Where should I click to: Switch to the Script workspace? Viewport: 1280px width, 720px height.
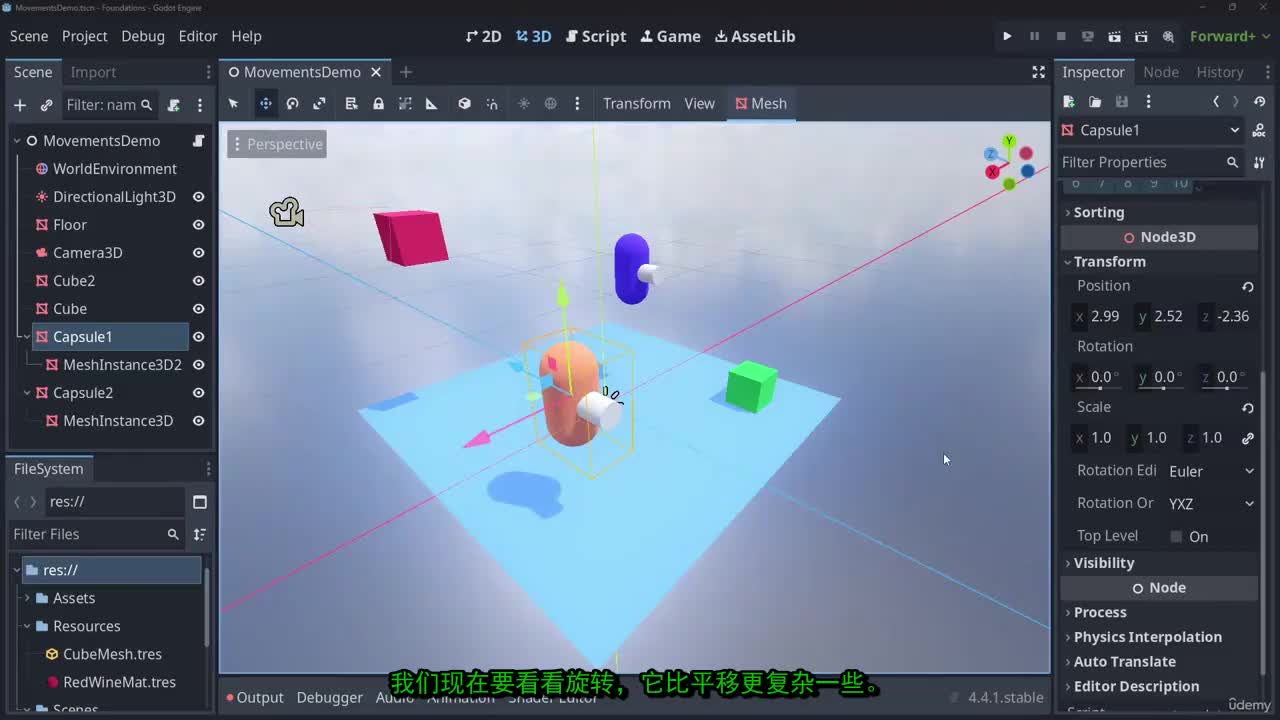point(596,36)
